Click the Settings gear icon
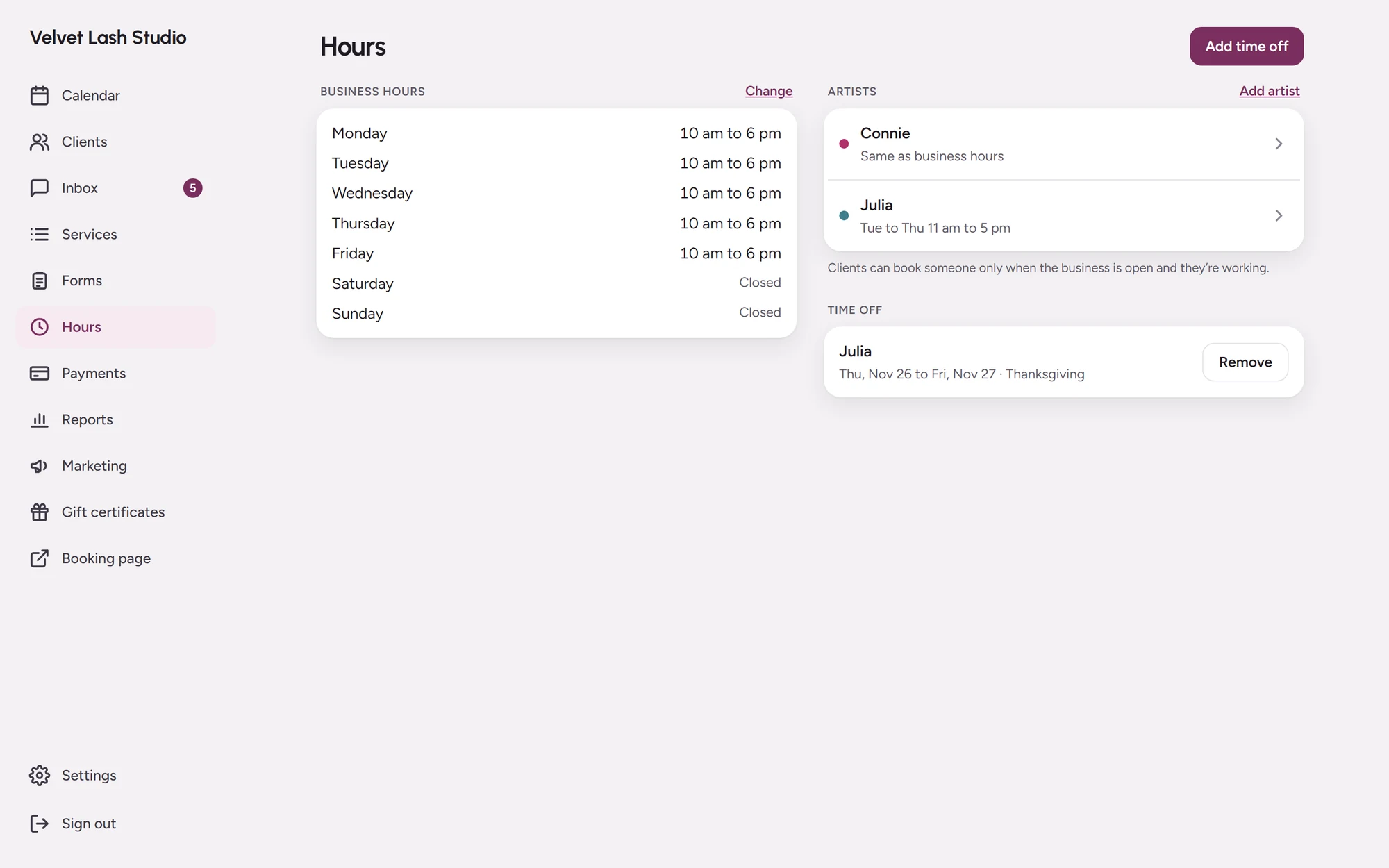 [x=40, y=775]
